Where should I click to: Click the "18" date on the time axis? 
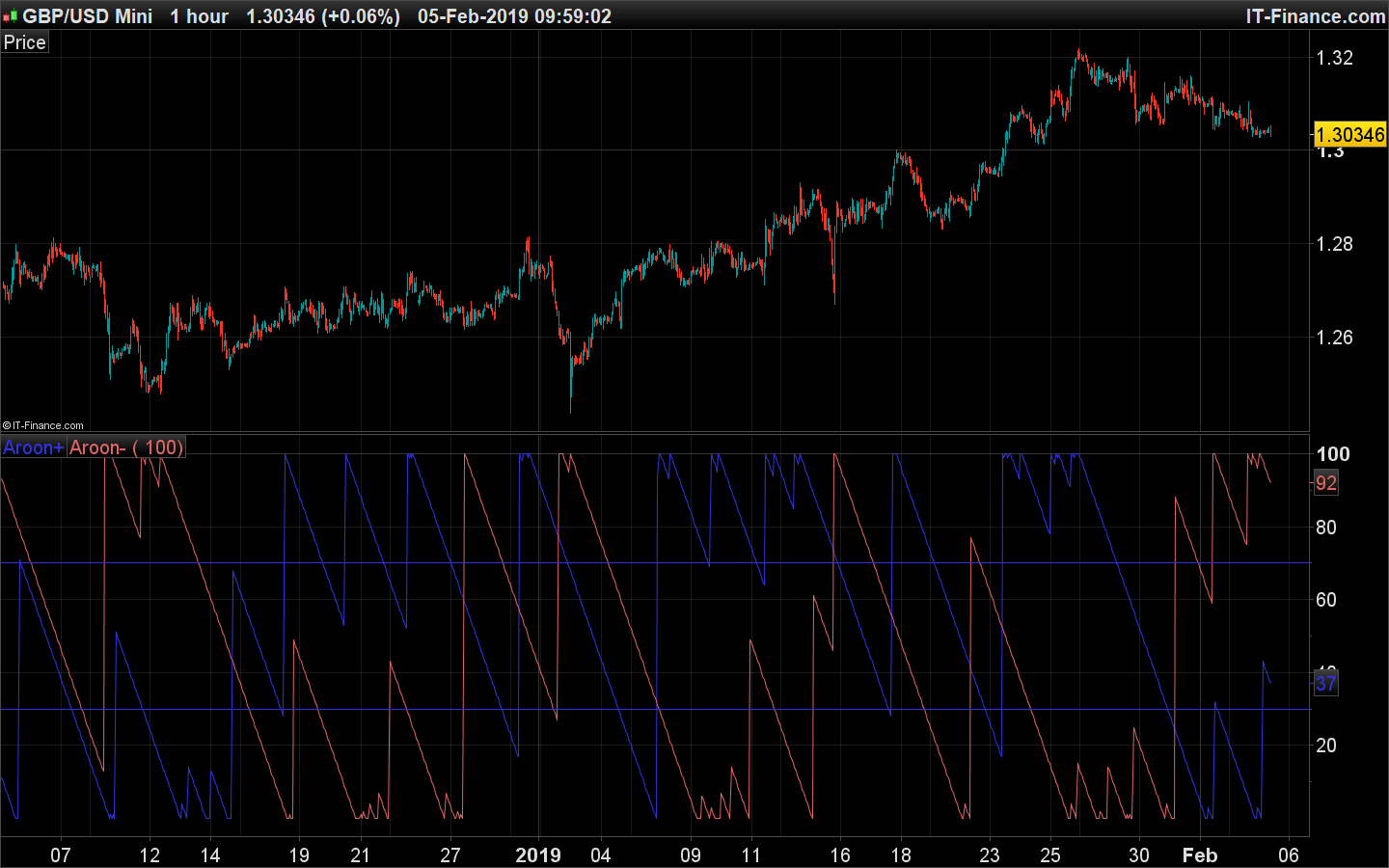[x=901, y=855]
